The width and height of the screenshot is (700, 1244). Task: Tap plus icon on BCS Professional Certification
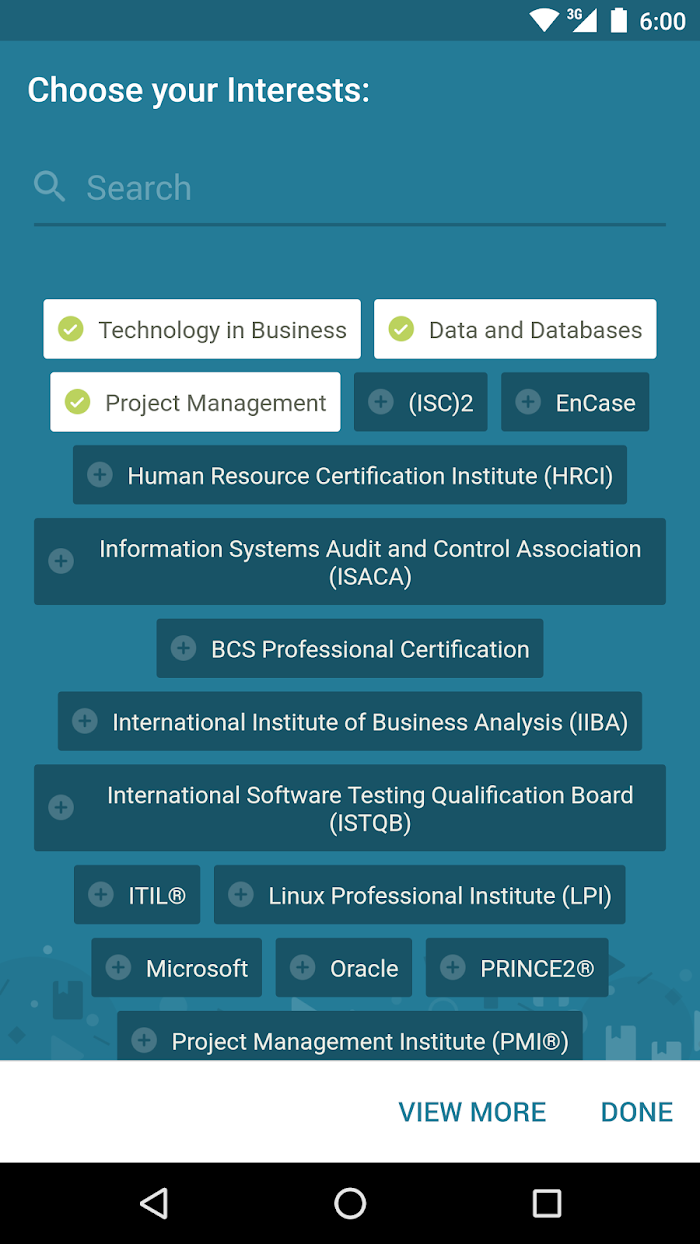click(x=183, y=648)
